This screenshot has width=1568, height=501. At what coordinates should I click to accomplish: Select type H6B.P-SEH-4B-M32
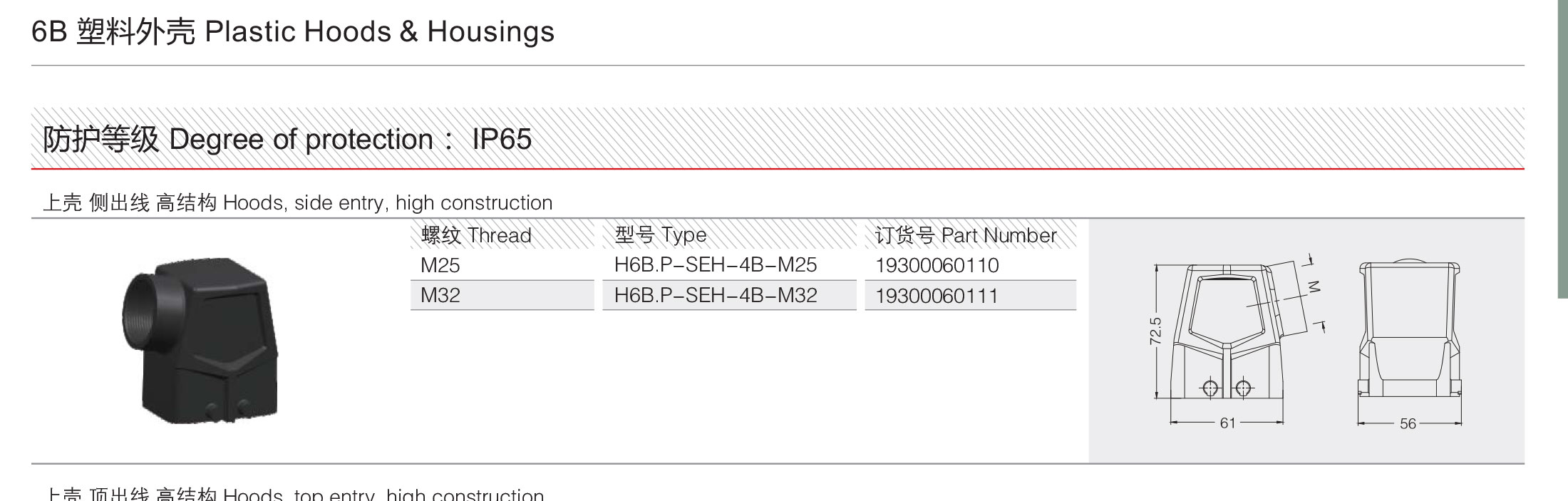coord(716,295)
